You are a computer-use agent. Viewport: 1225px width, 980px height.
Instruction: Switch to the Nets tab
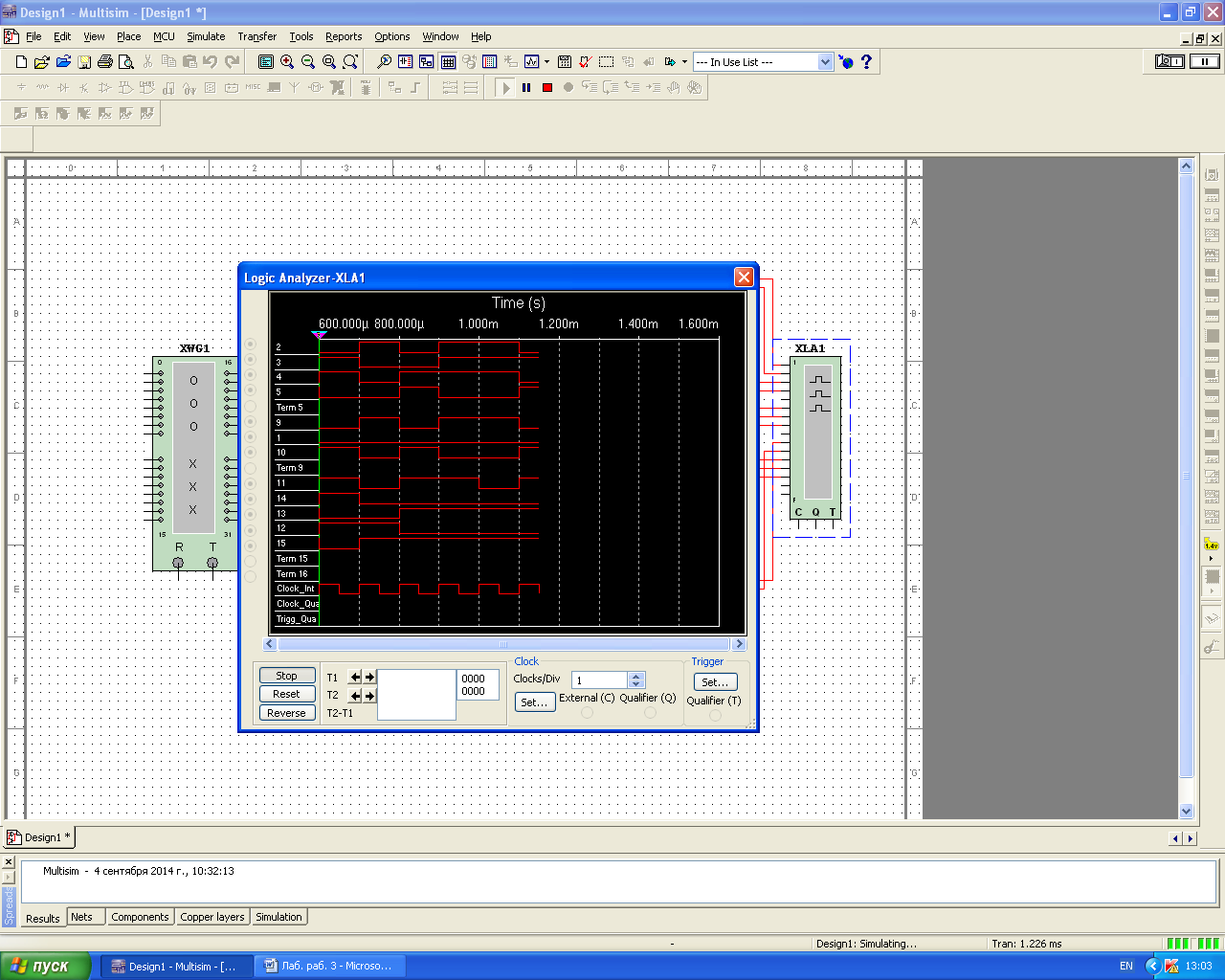tap(82, 917)
